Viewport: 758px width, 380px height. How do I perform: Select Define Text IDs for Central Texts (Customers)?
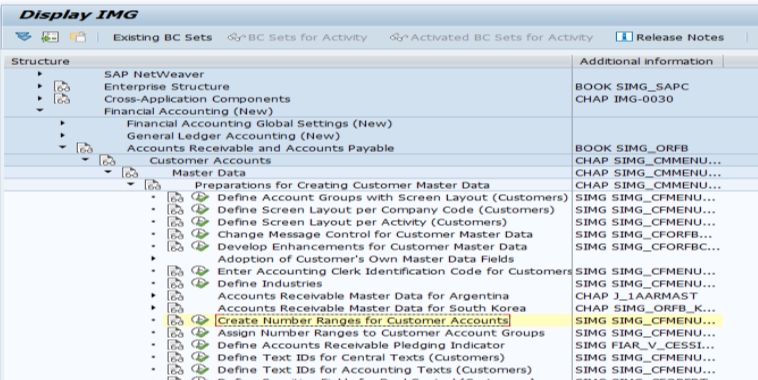361,357
